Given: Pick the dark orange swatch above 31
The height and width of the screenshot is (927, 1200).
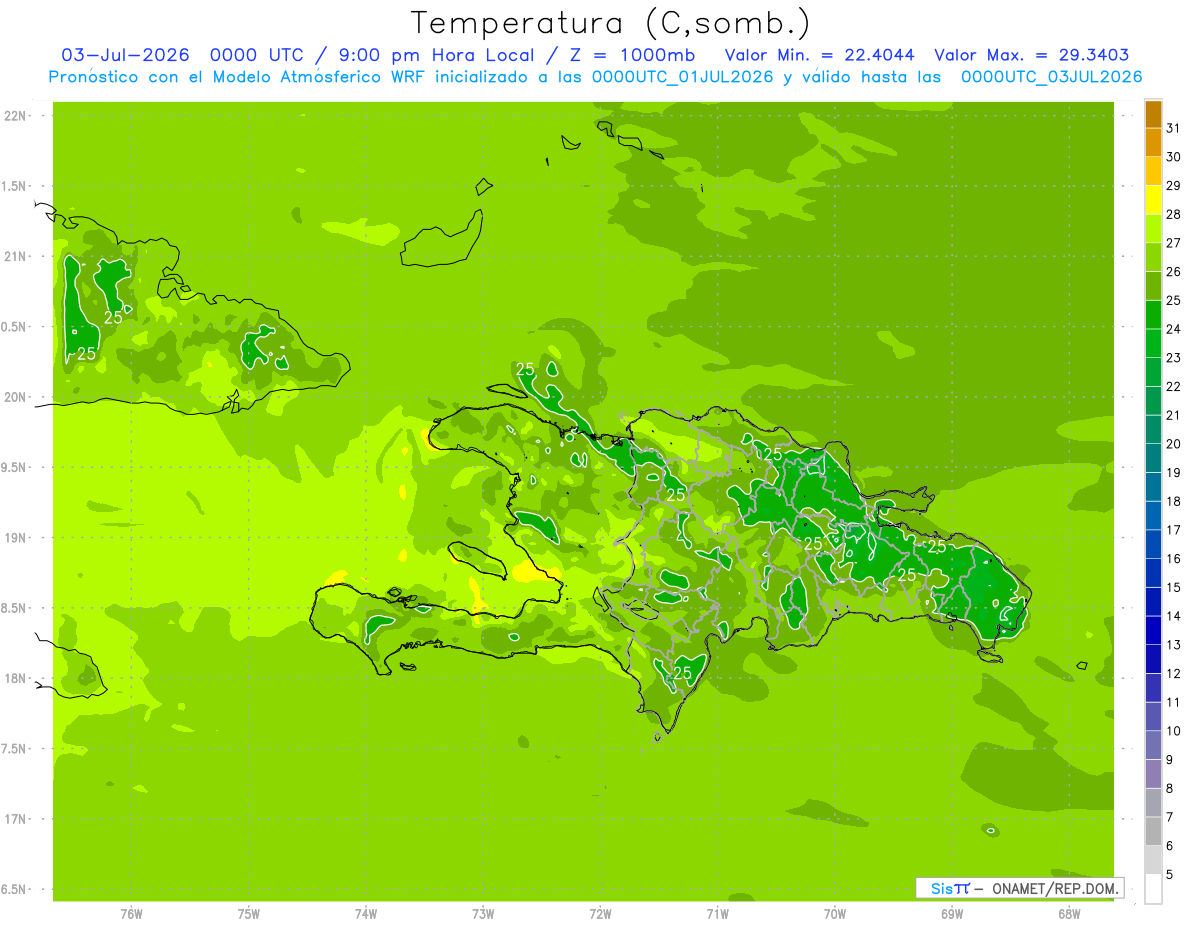Looking at the screenshot, I should [1154, 114].
